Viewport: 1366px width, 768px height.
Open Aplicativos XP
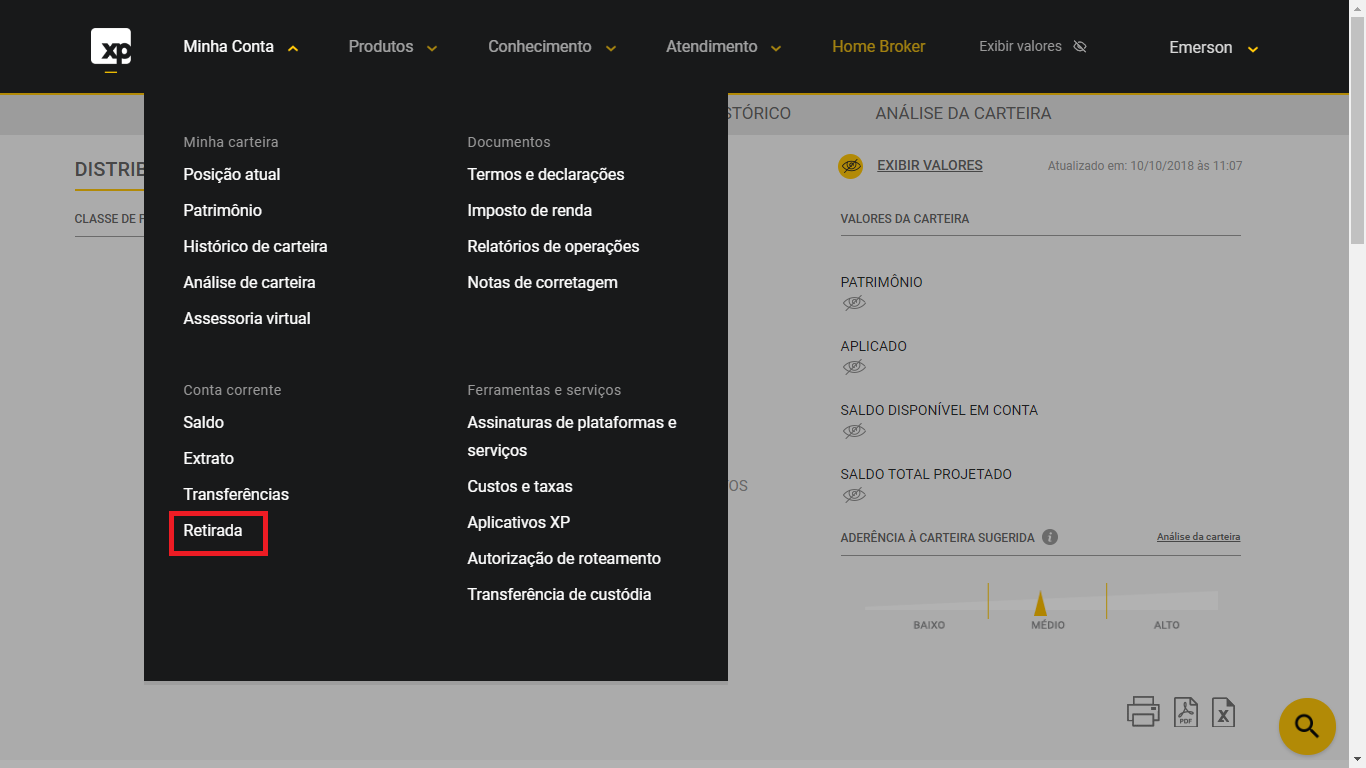point(519,522)
